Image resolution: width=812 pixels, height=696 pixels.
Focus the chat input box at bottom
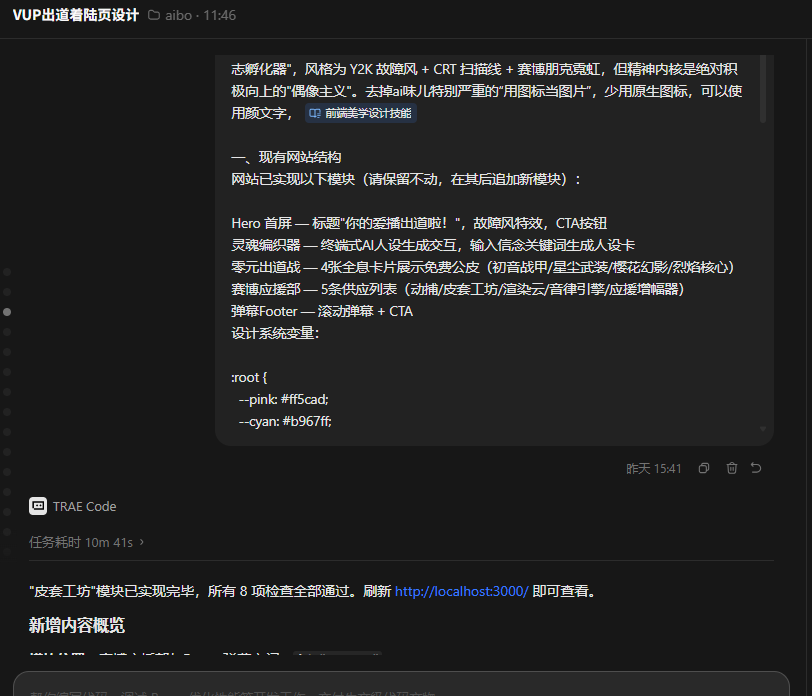(x=401, y=686)
